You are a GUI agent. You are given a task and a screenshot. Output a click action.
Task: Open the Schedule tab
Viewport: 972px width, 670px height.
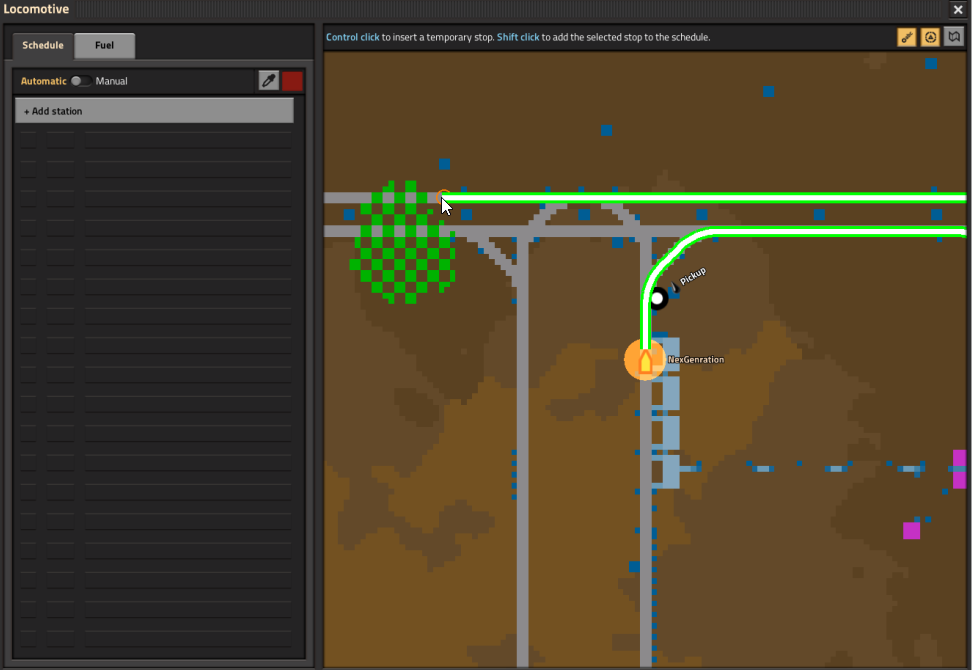(x=43, y=45)
